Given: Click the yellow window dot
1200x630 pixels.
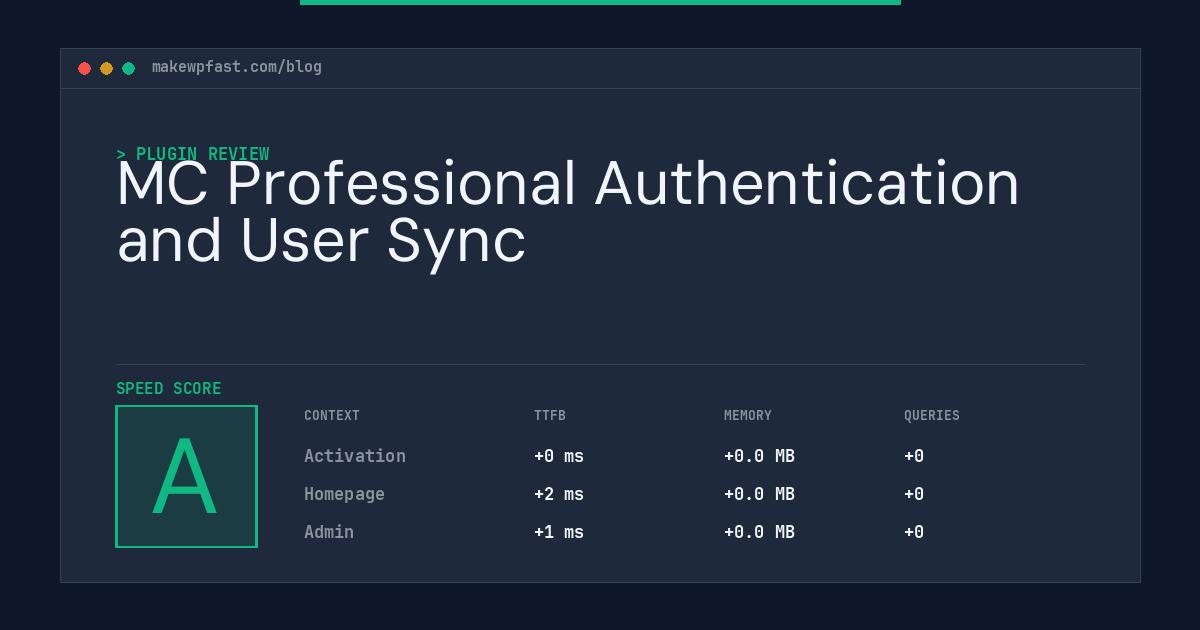Looking at the screenshot, I should pos(106,68).
